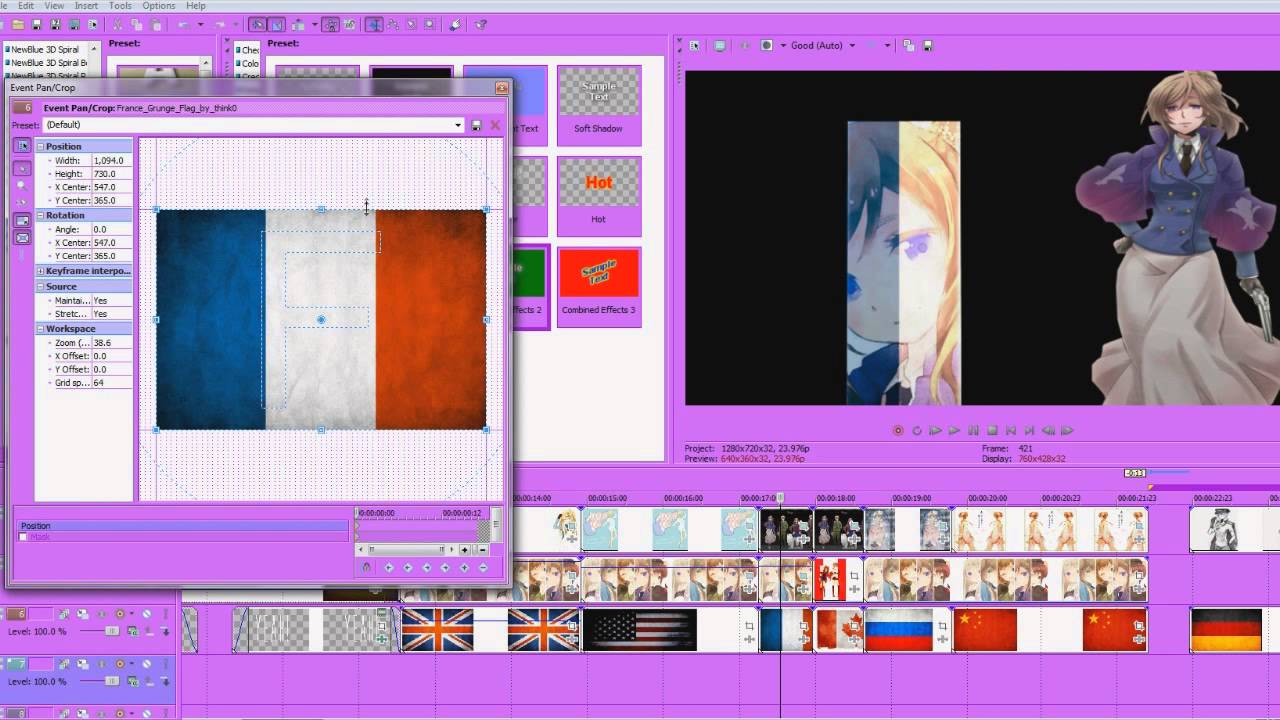
Task: Select Pan/Crop zoom magnifier tool
Action: pyautogui.click(x=22, y=185)
